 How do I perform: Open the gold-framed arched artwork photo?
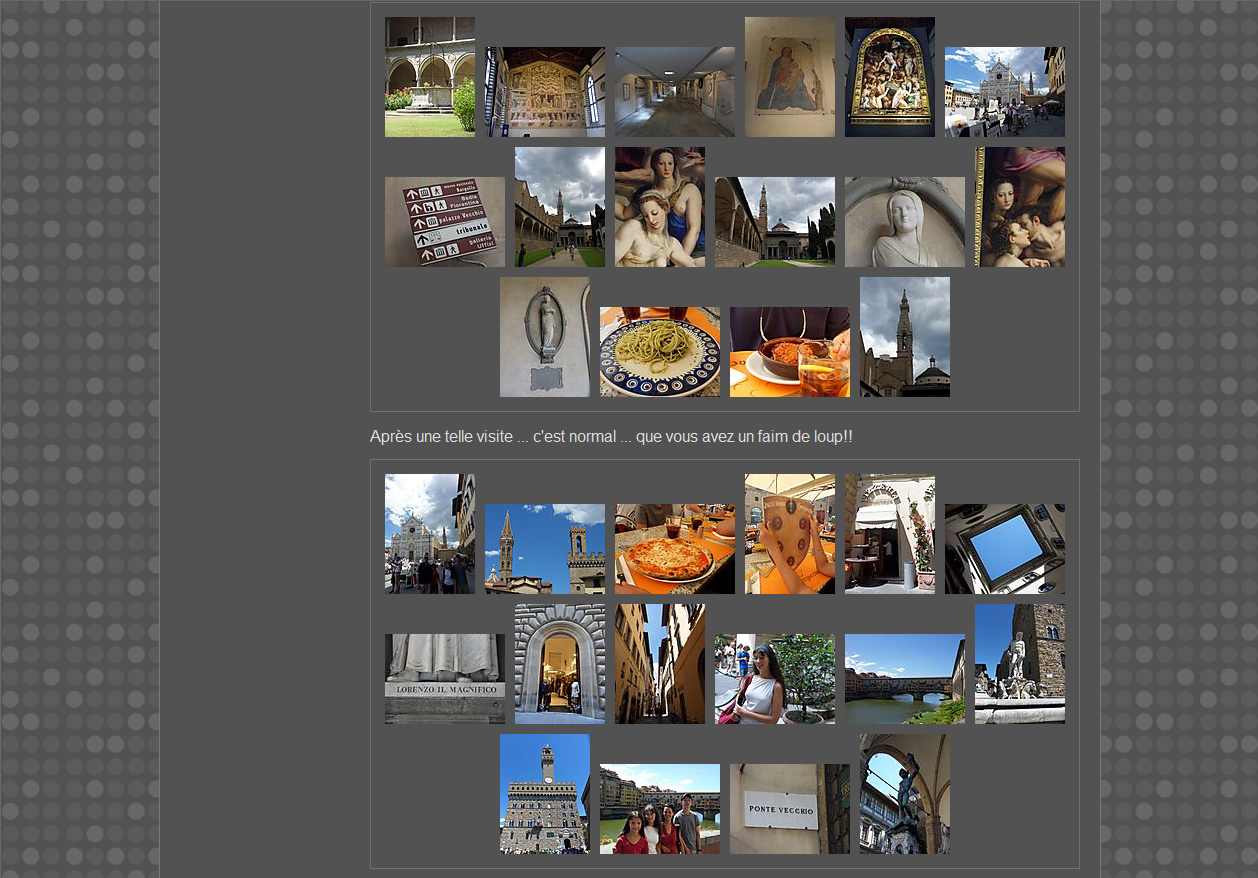click(x=889, y=77)
